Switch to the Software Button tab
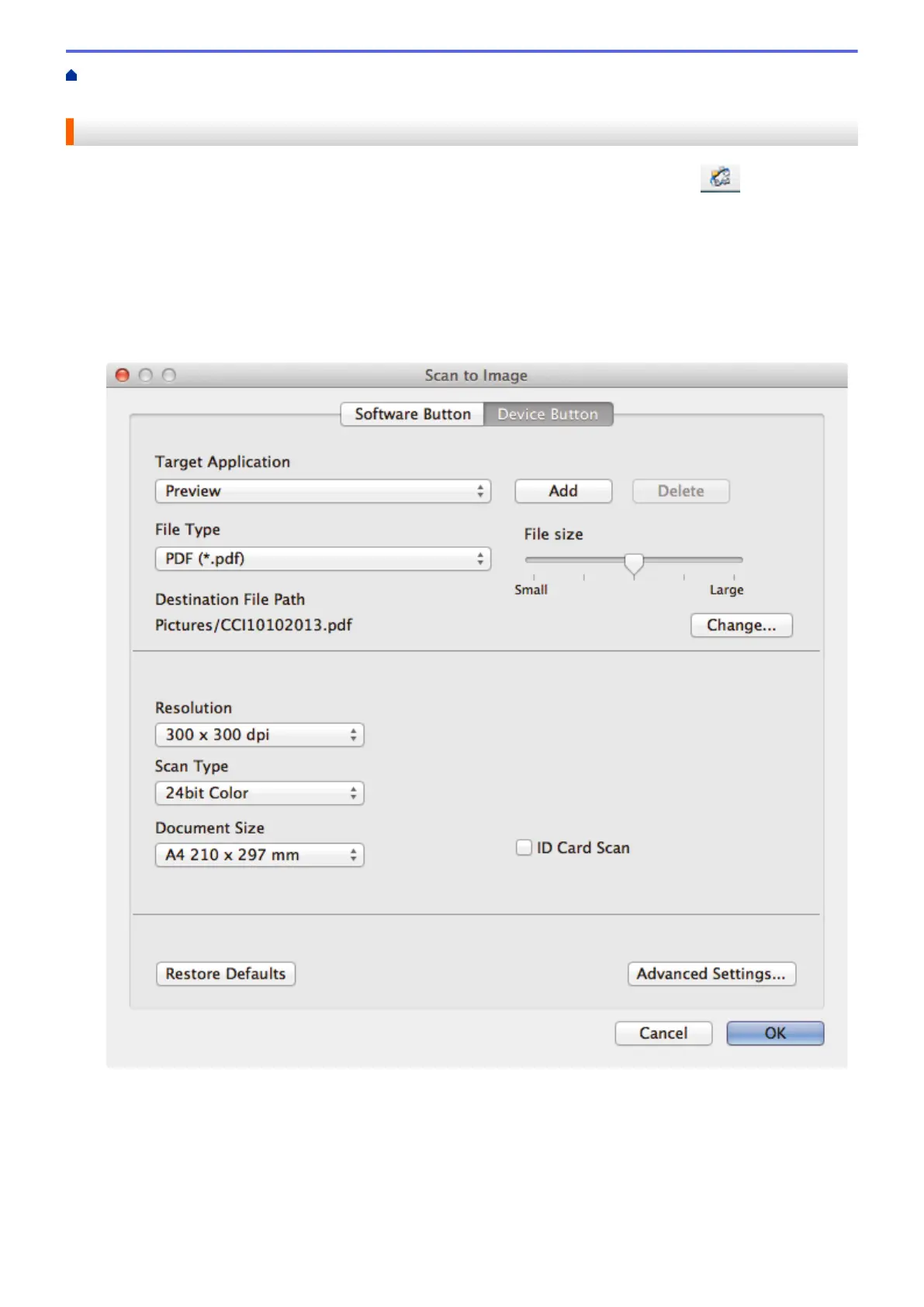Image resolution: width=924 pixels, height=1307 pixels. (413, 414)
